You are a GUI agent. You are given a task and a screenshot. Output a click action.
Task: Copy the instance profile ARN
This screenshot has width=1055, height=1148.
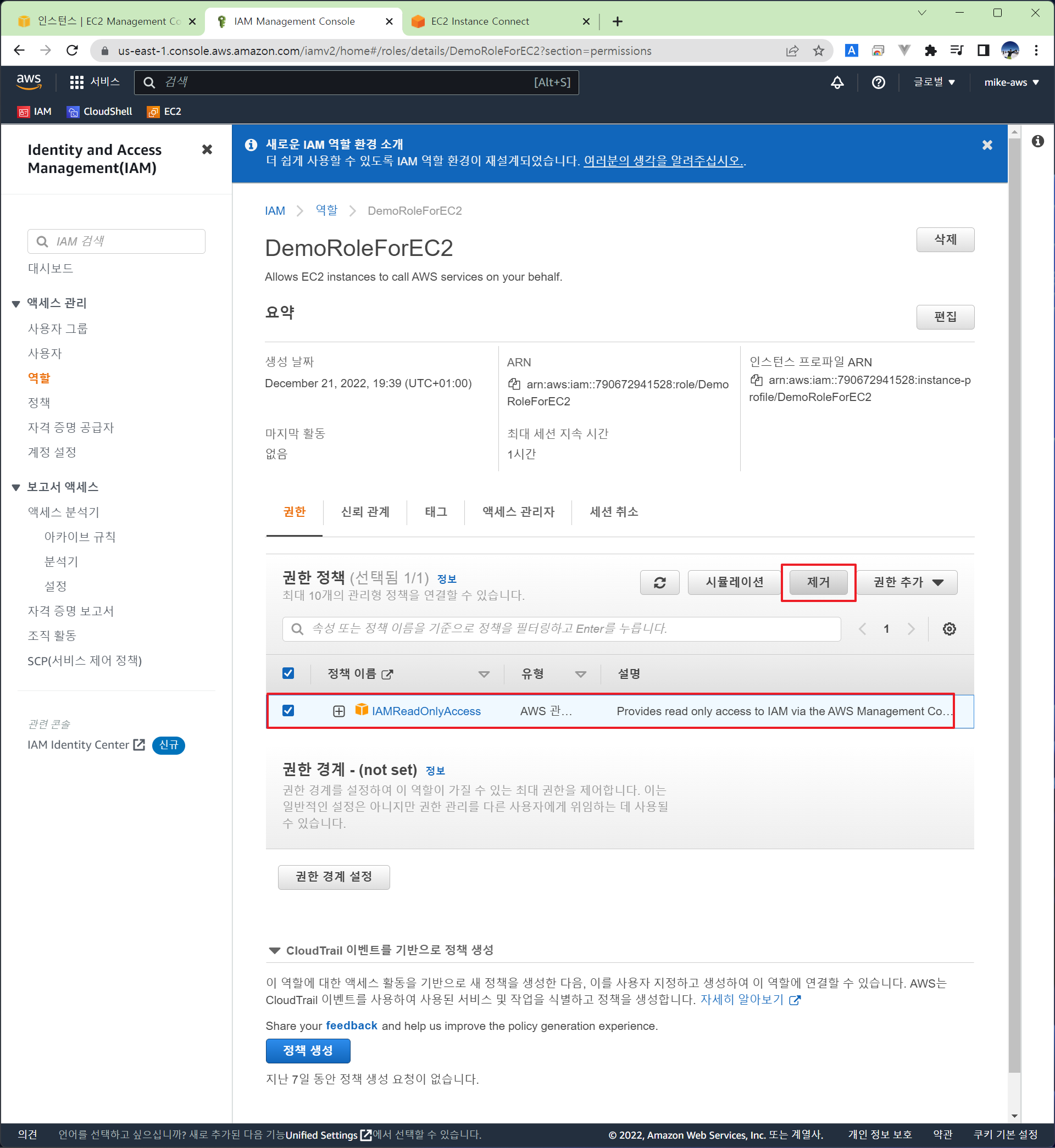point(756,380)
